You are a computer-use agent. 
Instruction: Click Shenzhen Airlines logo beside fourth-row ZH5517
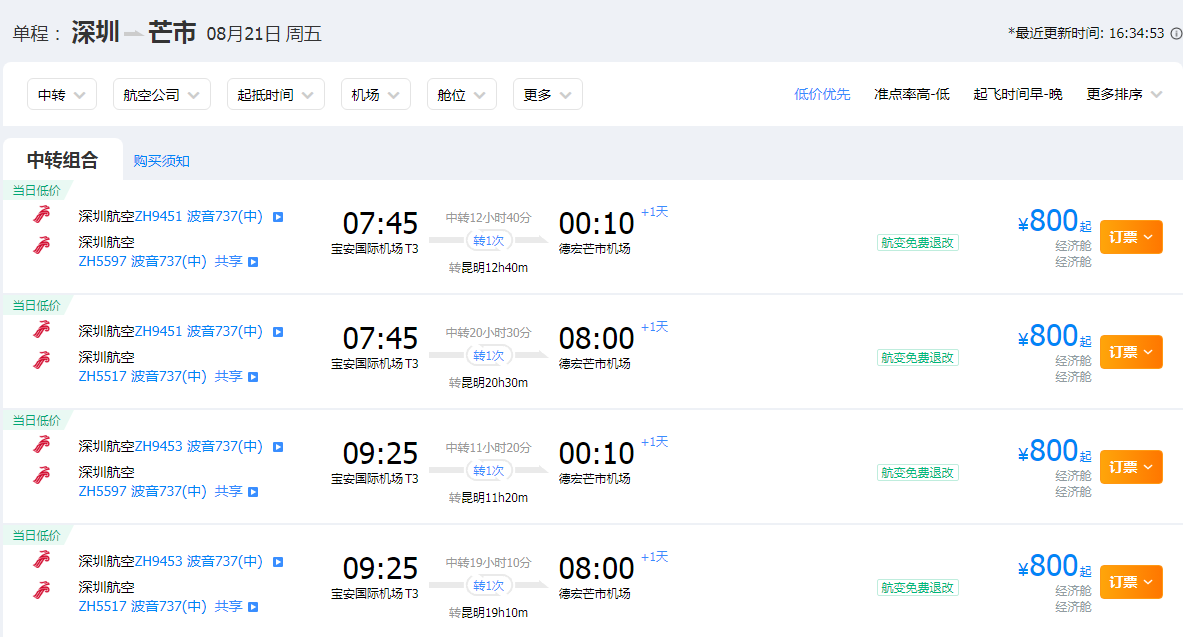click(41, 589)
